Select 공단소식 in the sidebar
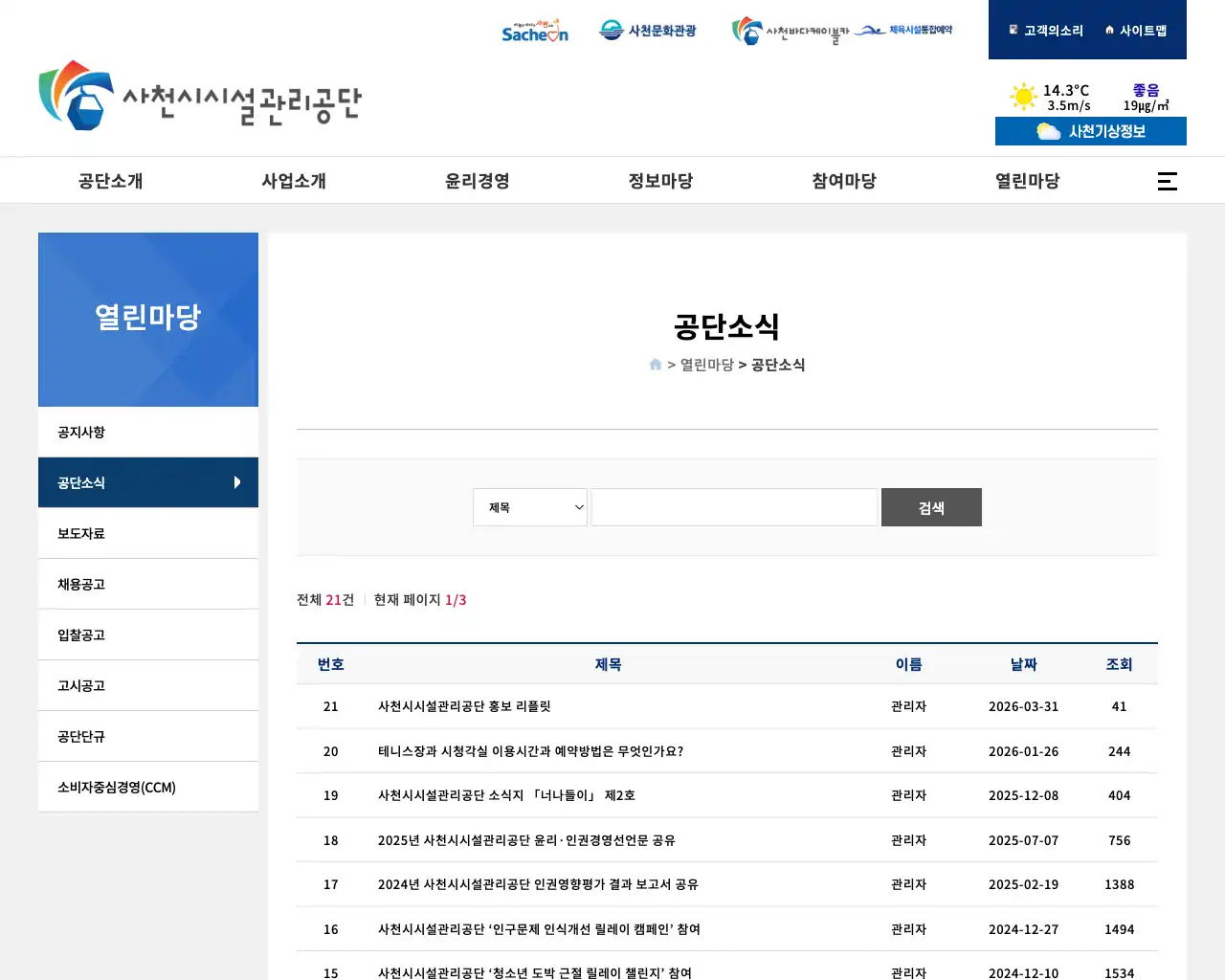Screen dimensions: 1225x980 pyautogui.click(x=148, y=482)
